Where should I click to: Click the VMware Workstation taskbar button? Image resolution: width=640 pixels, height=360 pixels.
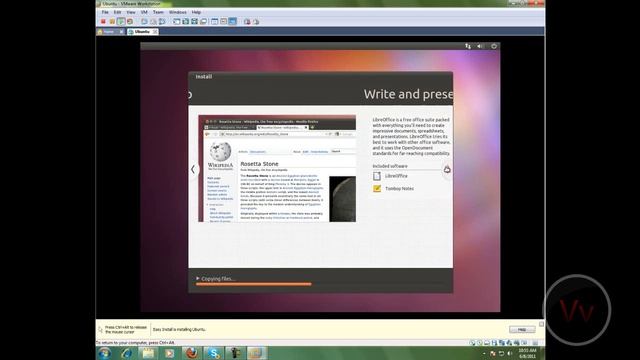[256, 353]
